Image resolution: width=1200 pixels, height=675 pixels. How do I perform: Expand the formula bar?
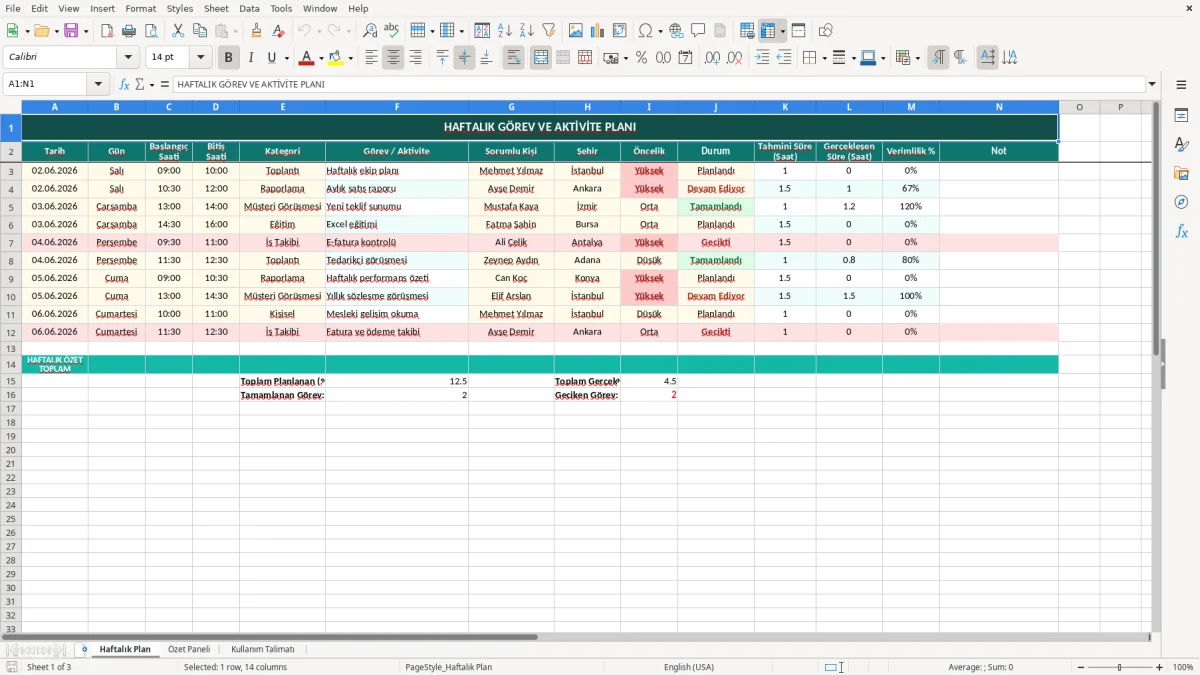pyautogui.click(x=1152, y=84)
